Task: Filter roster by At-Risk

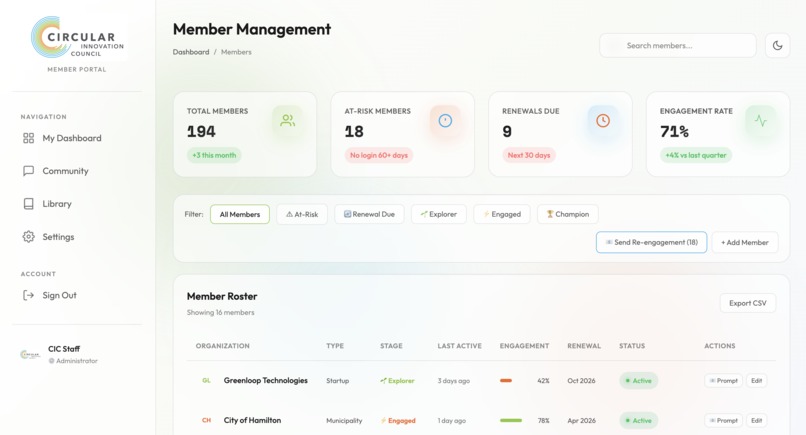Action: (302, 214)
